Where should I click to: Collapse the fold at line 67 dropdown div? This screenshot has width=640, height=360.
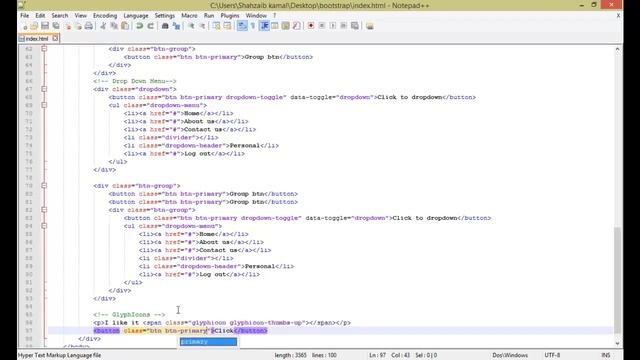pos(44,89)
